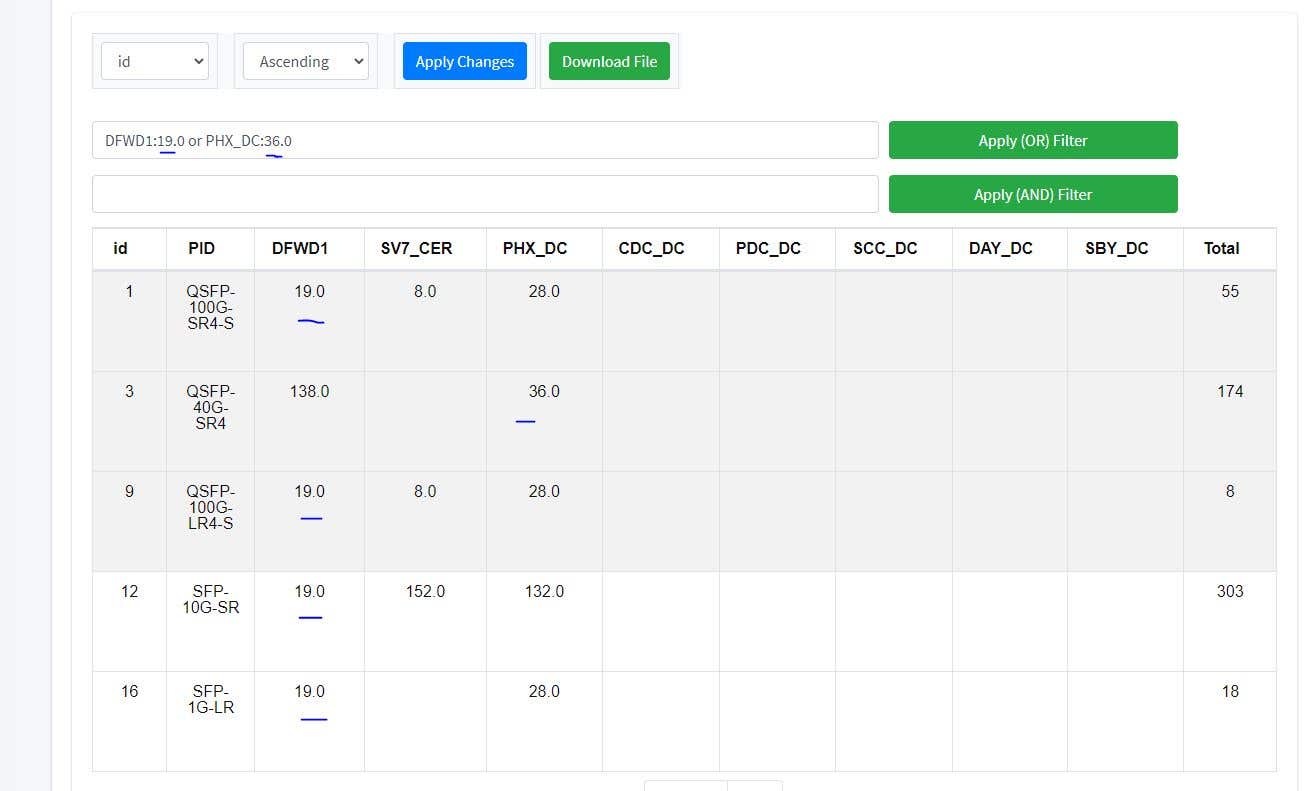Click the PHX_DC column header

tap(535, 248)
